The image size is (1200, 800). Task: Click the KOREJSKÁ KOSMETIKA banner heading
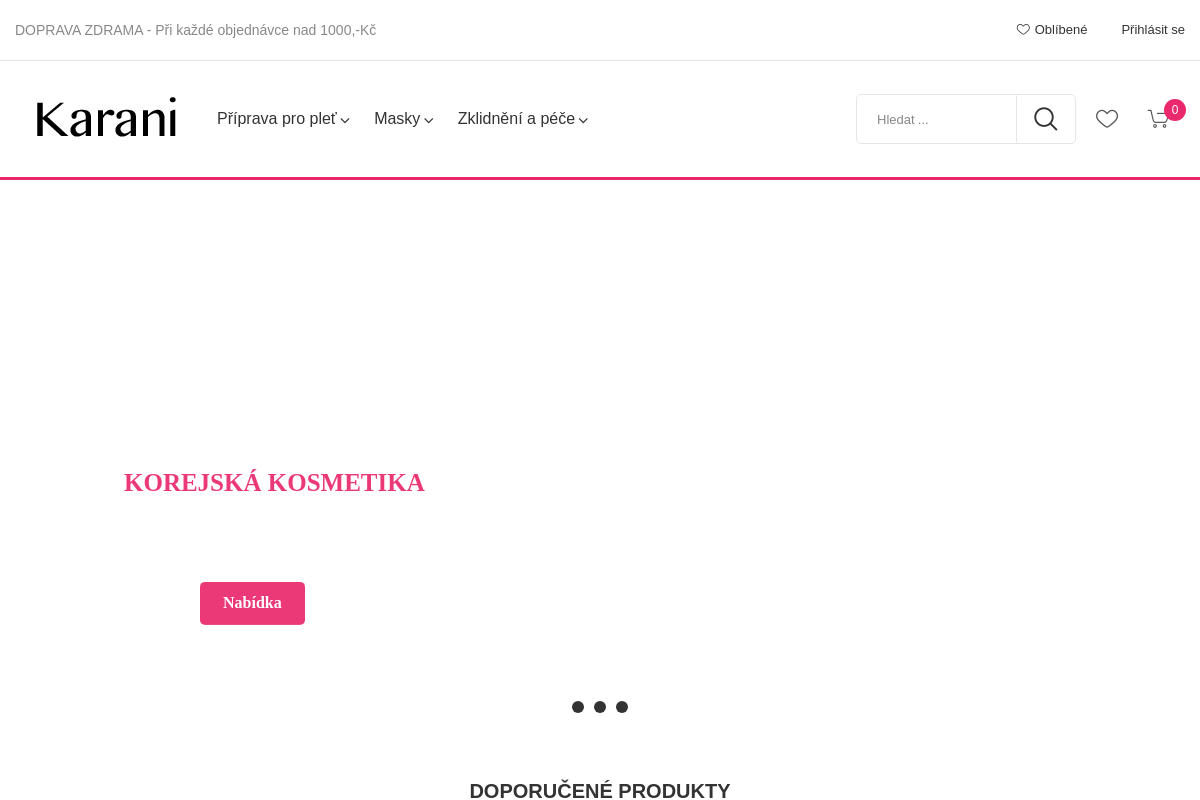274,483
